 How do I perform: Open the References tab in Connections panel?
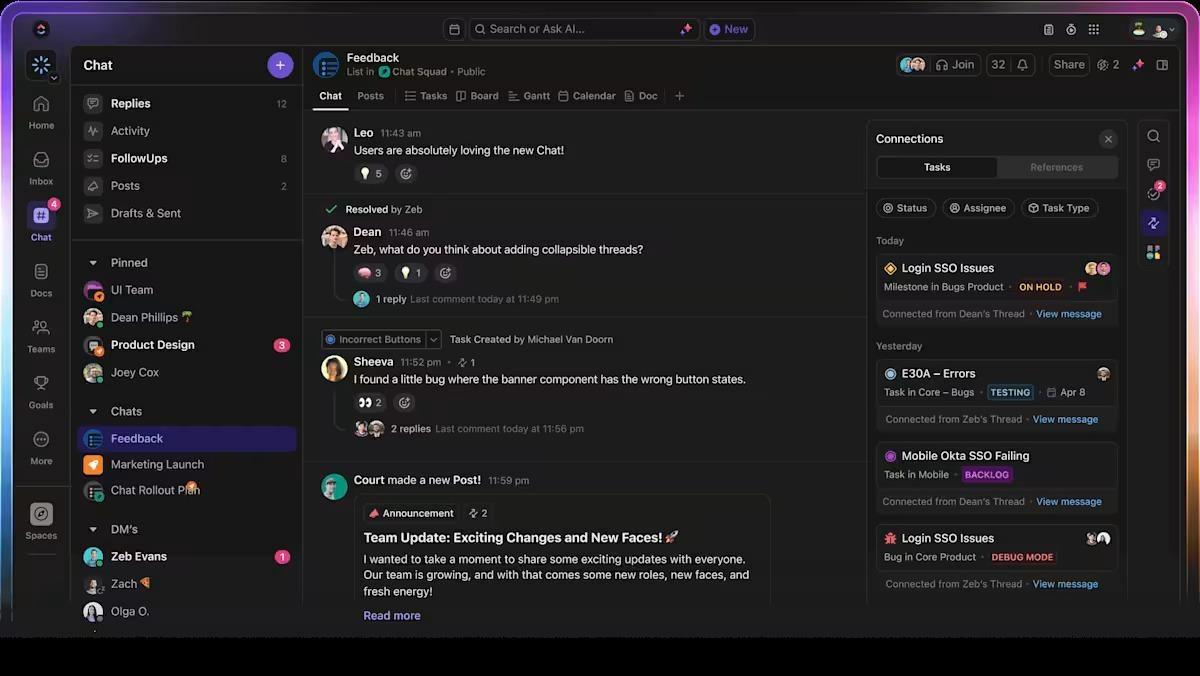pyautogui.click(x=1057, y=167)
